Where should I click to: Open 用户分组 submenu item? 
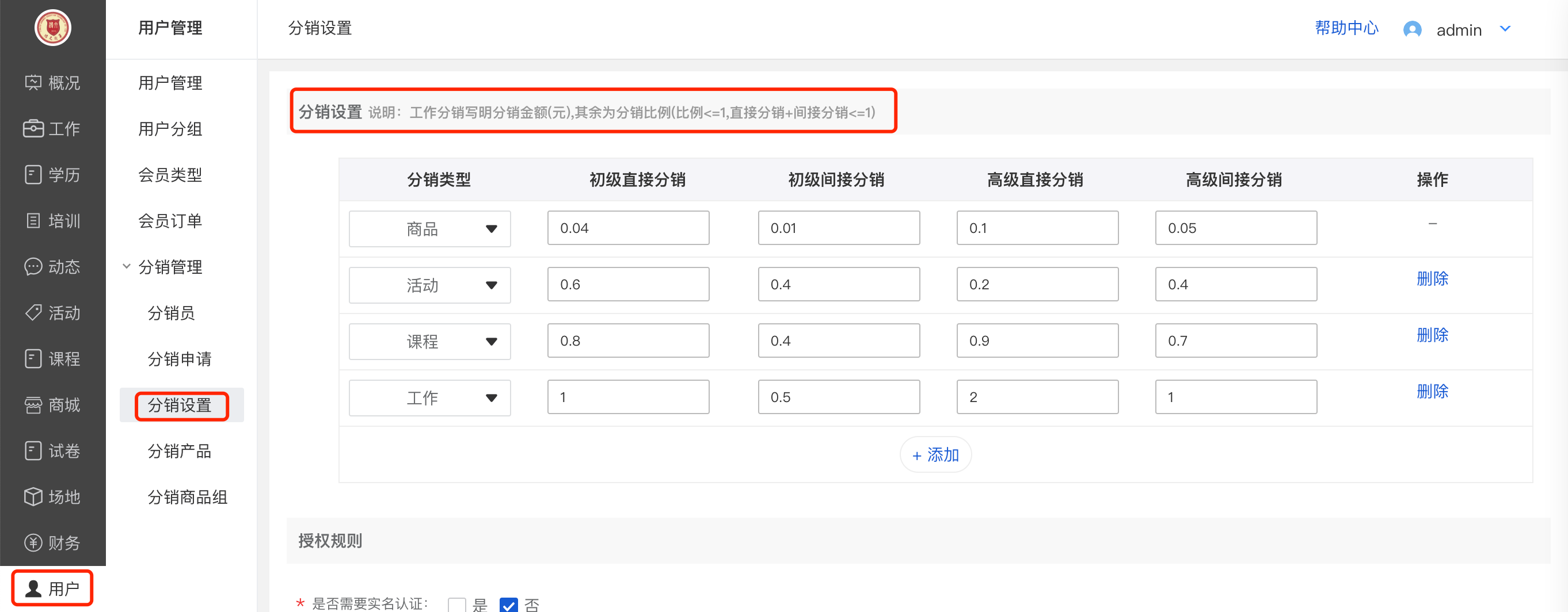(x=170, y=128)
